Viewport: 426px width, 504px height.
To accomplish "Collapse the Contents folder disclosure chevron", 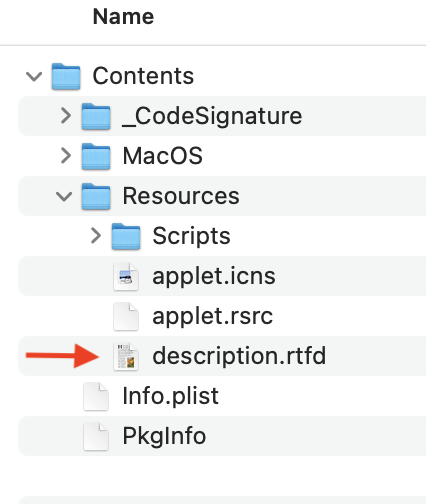I will click(x=34, y=77).
